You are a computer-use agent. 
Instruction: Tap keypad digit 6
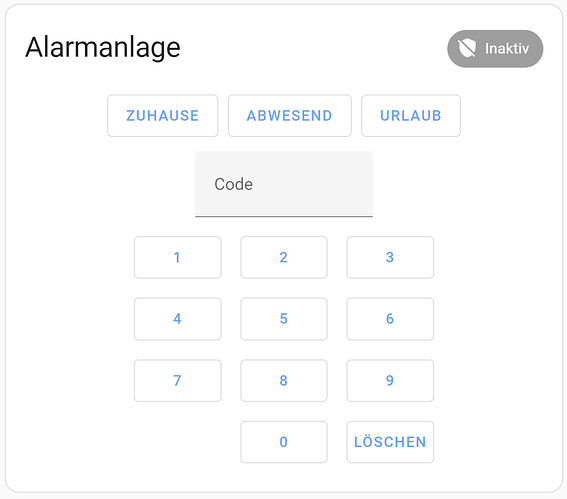(390, 319)
